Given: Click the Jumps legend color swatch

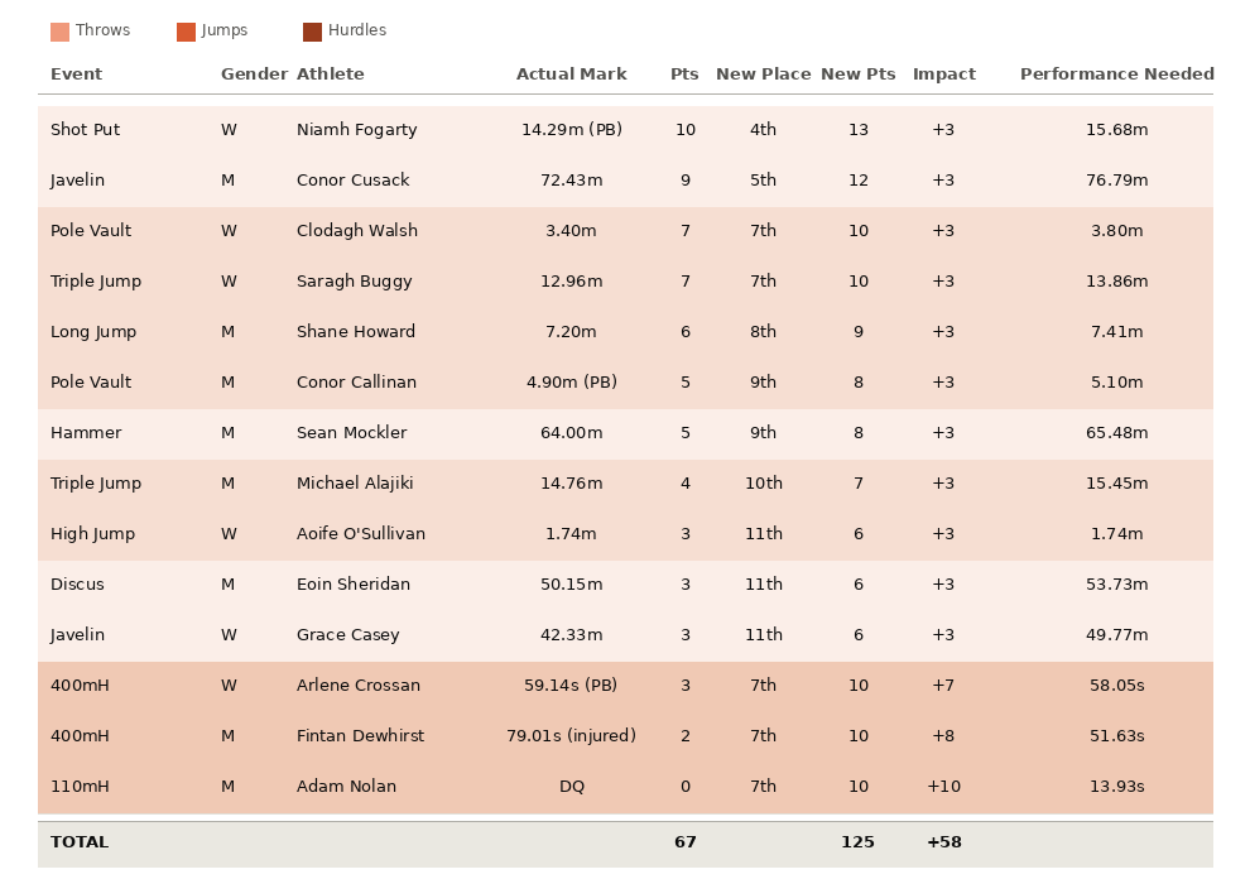Looking at the screenshot, I should coord(186,32).
